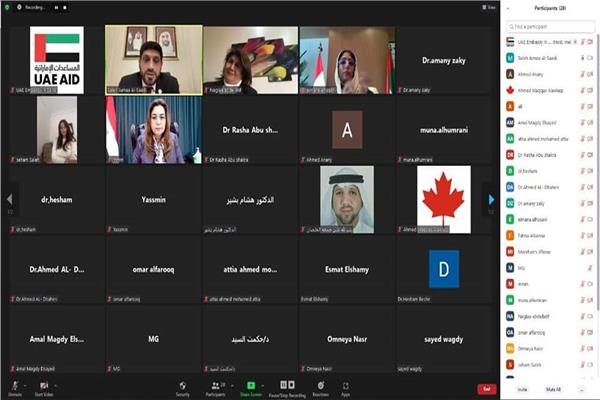600x400 pixels.
Task: Click the Invite button in participants panel
Action: click(x=522, y=389)
